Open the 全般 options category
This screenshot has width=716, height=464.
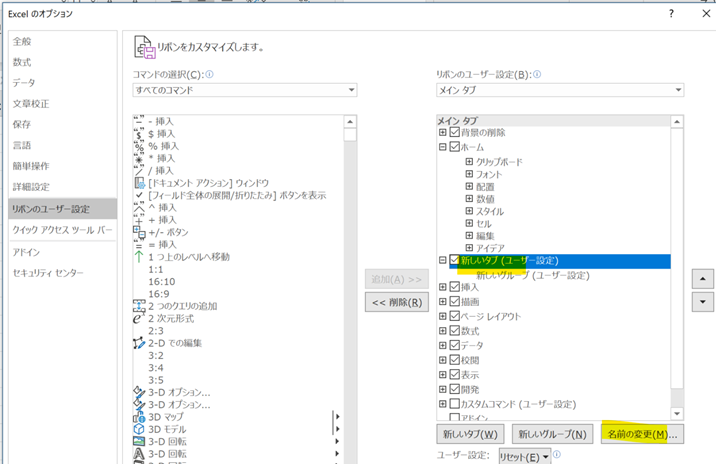63,42
